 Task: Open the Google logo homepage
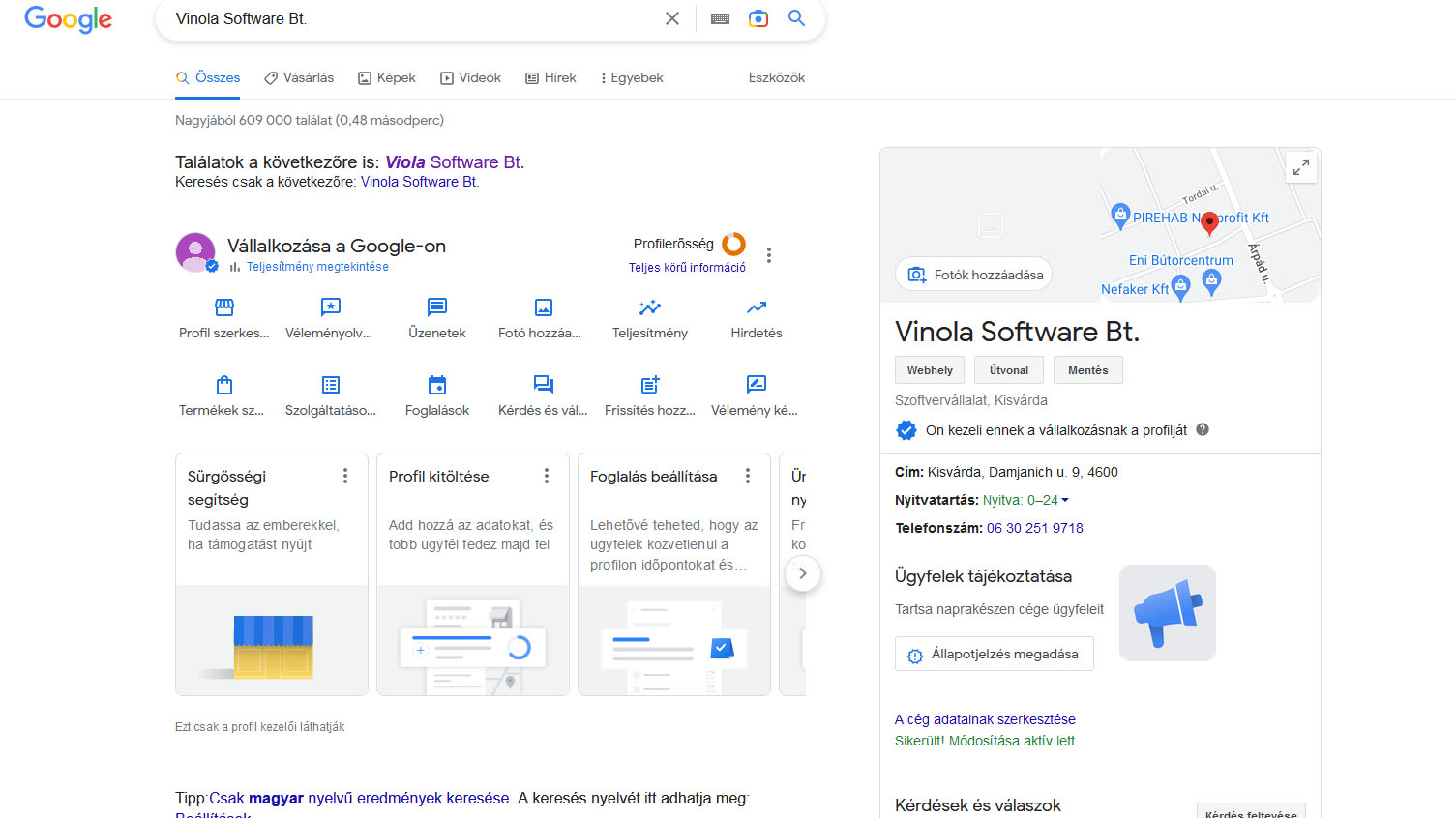(x=68, y=19)
